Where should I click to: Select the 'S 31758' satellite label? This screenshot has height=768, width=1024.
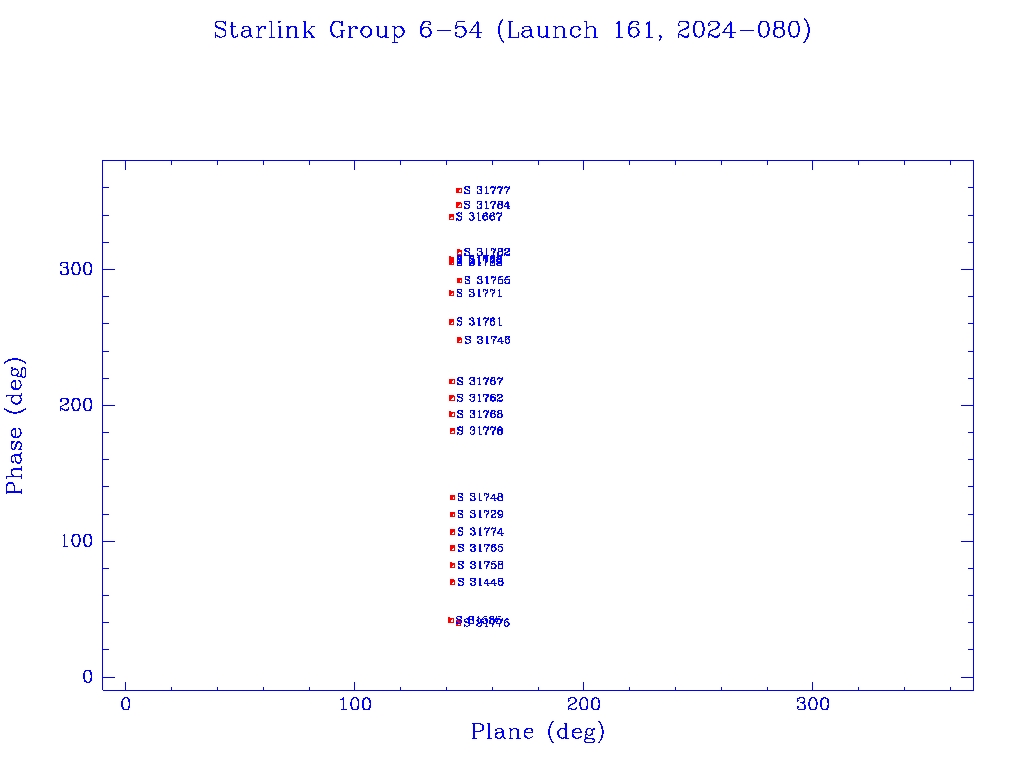tap(480, 566)
